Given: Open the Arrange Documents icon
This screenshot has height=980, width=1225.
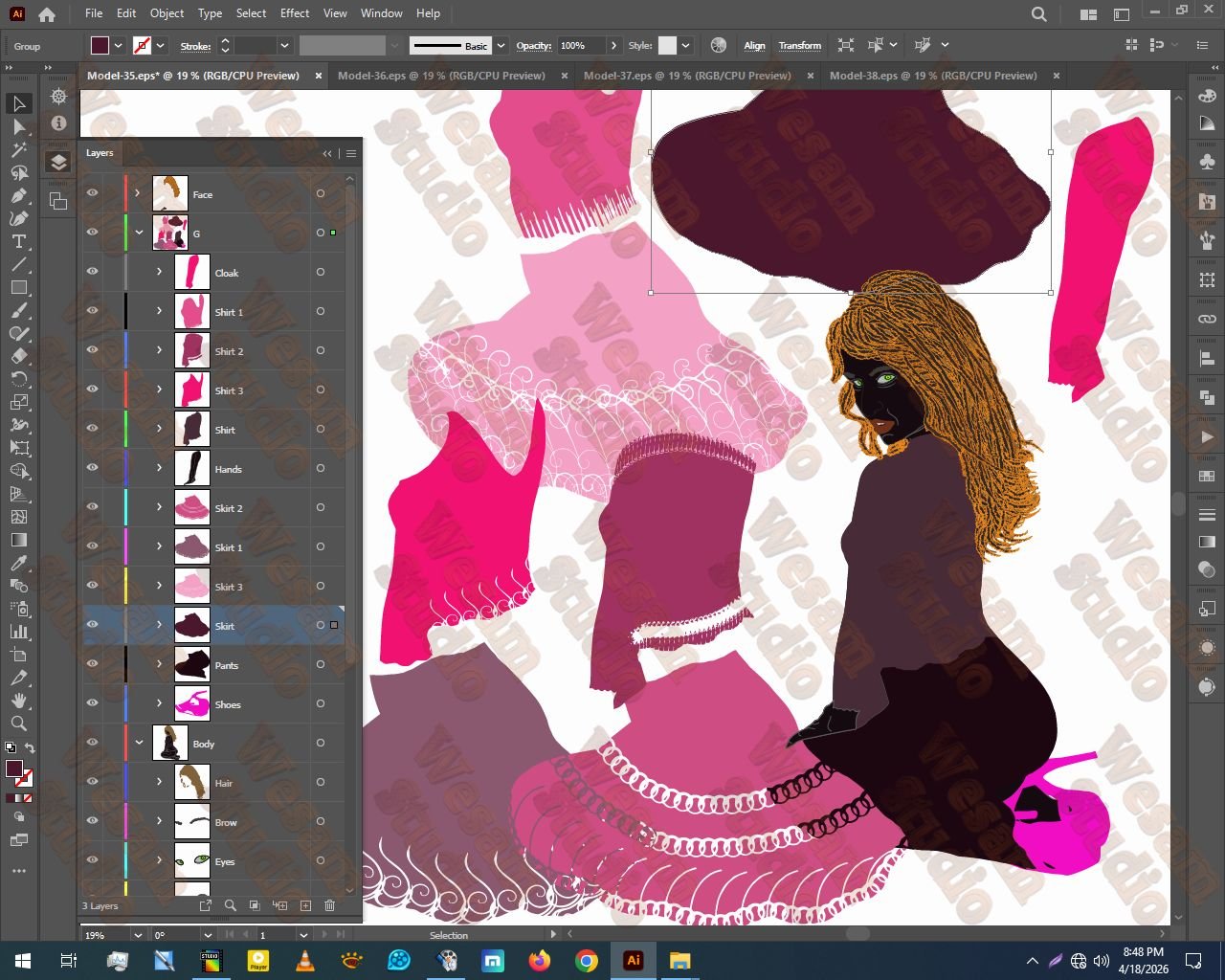Looking at the screenshot, I should click(1088, 14).
